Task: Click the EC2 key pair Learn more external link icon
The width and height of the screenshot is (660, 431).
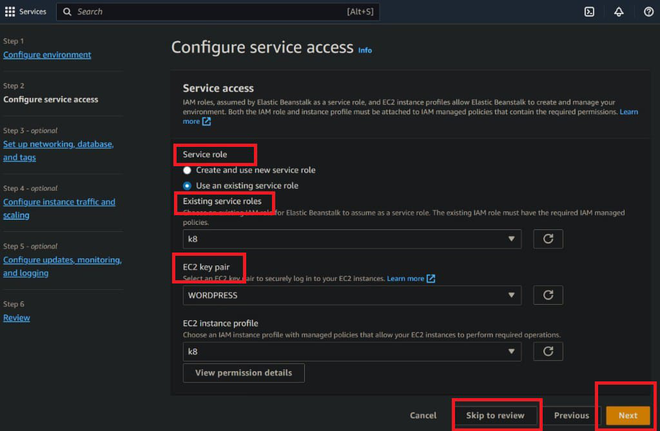Action: 431,278
